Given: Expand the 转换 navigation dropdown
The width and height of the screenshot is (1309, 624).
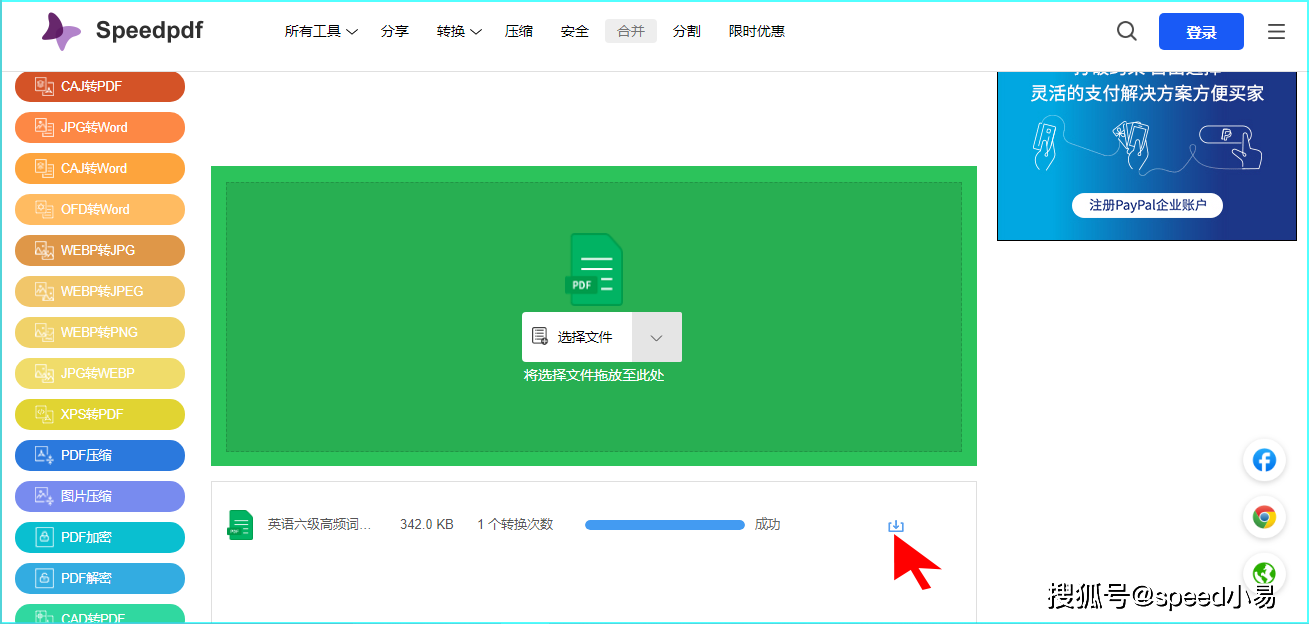Looking at the screenshot, I should (x=458, y=31).
